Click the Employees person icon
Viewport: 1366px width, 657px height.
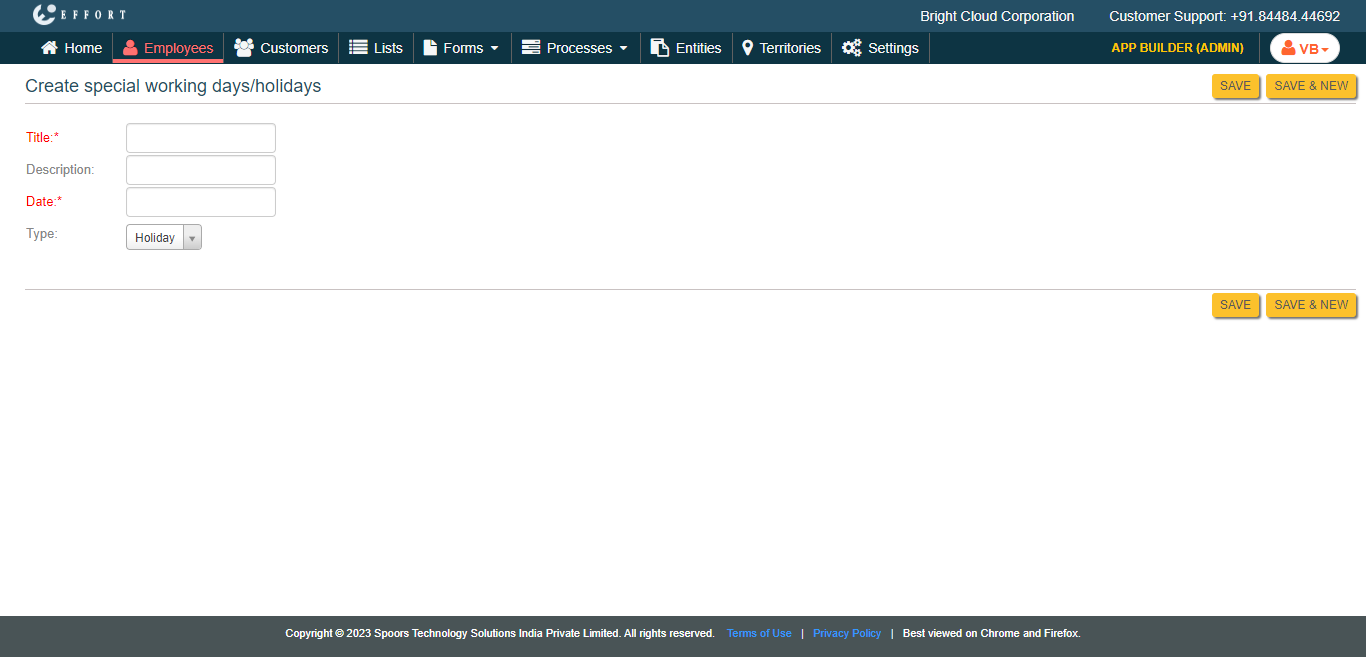(x=130, y=48)
